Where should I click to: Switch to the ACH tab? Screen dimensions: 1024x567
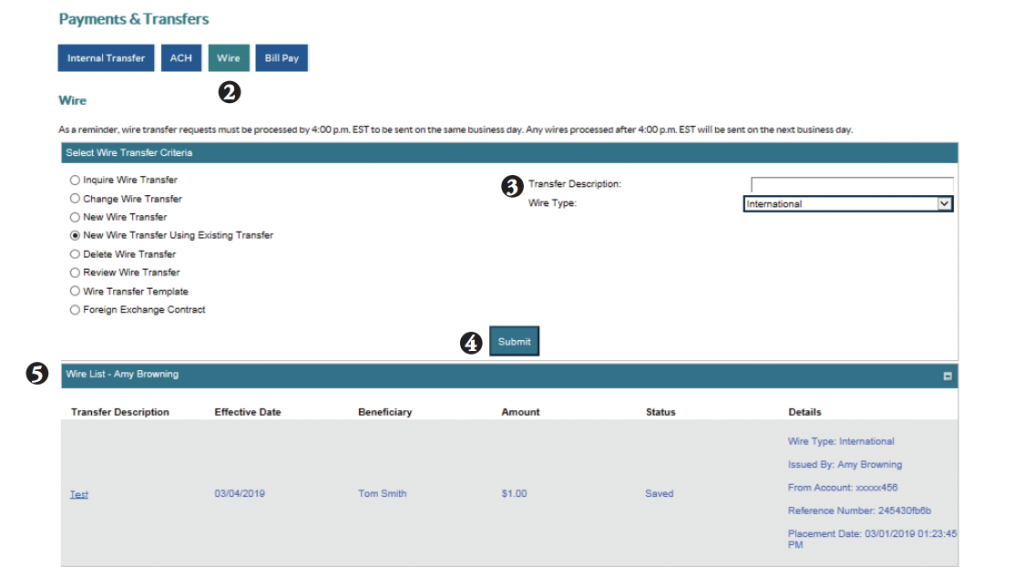pyautogui.click(x=180, y=58)
